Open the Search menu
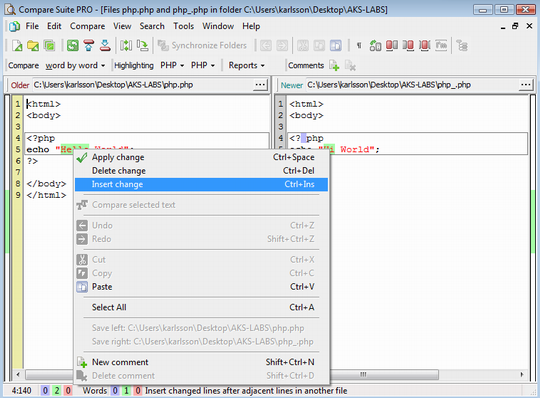This screenshot has width=540, height=398. (152, 26)
